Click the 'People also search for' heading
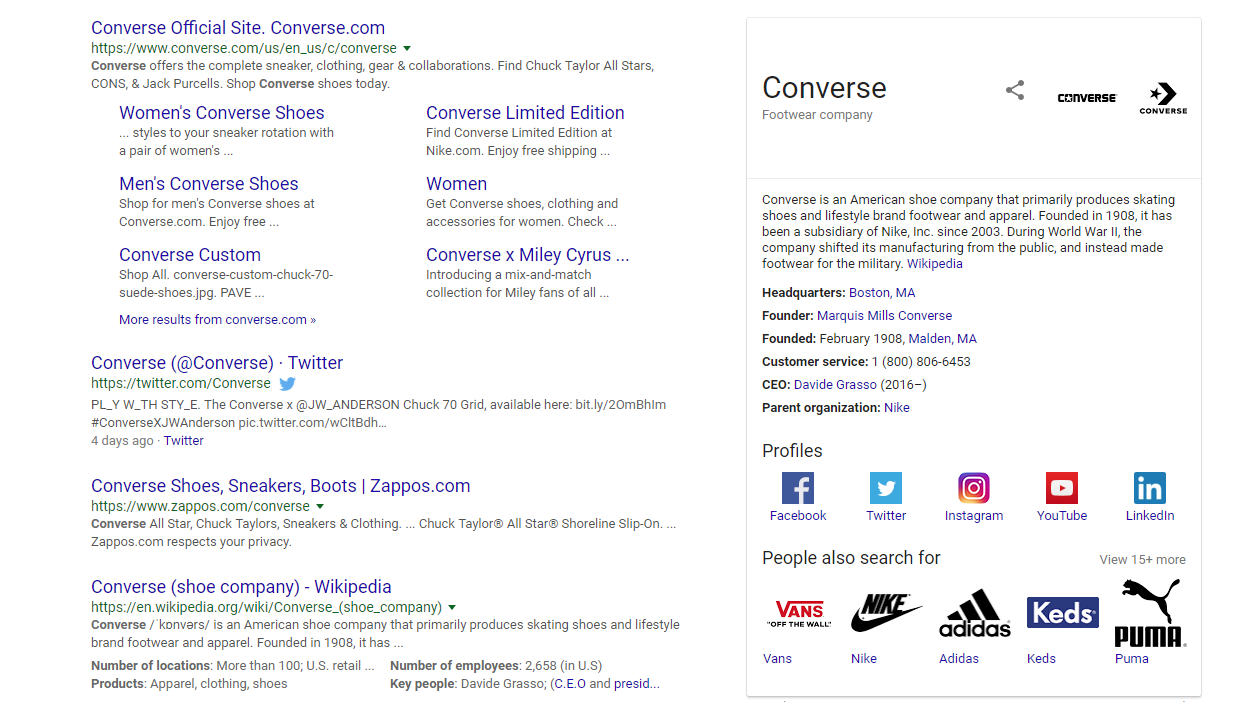 pos(851,558)
